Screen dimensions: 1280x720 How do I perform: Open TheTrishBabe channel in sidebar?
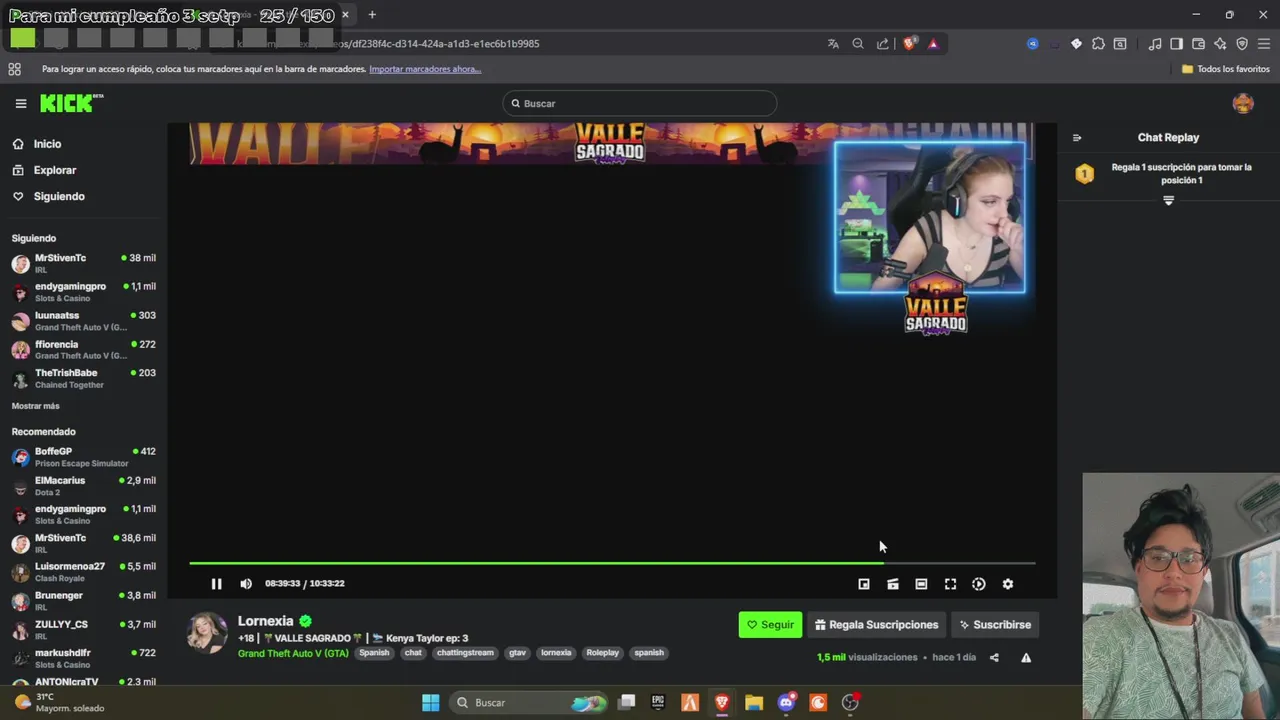coord(84,378)
